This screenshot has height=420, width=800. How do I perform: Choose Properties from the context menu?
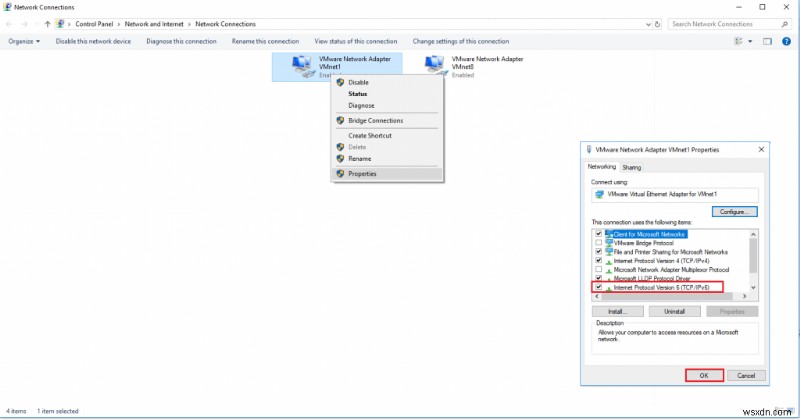pyautogui.click(x=362, y=173)
